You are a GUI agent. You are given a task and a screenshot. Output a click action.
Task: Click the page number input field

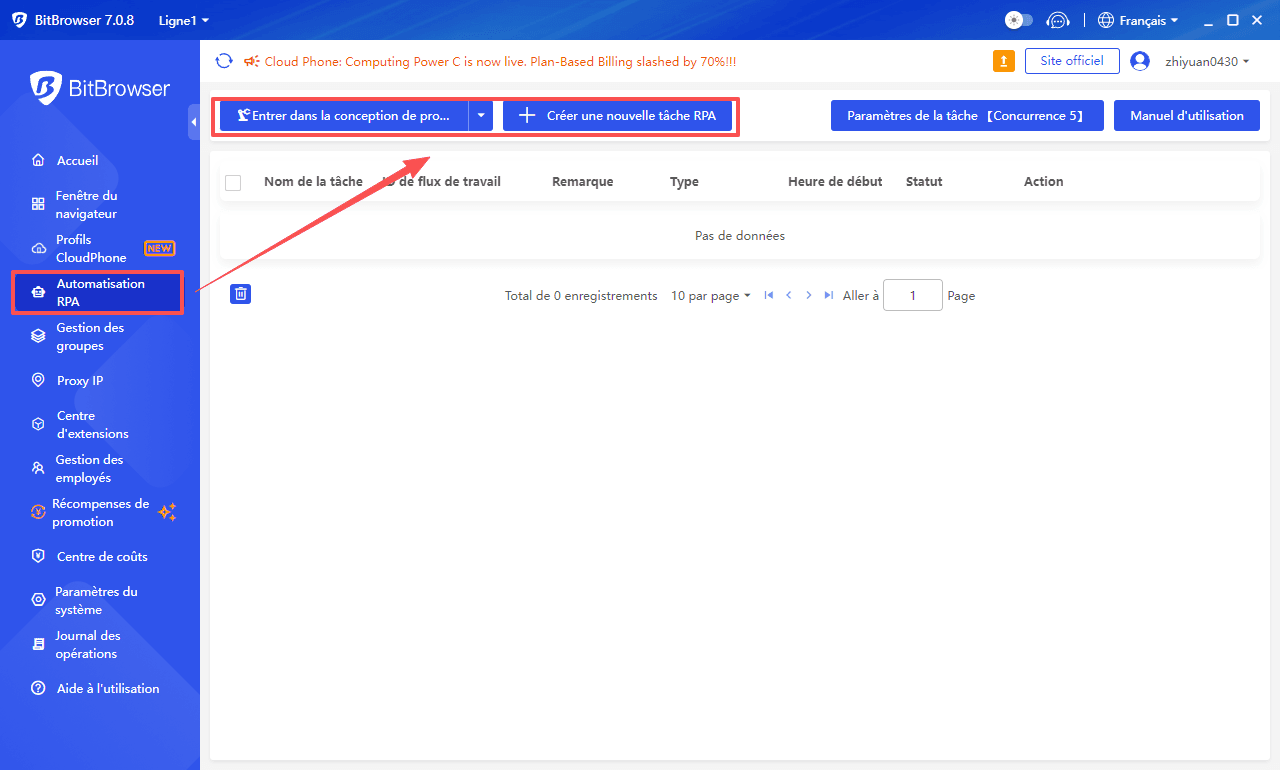(x=912, y=295)
